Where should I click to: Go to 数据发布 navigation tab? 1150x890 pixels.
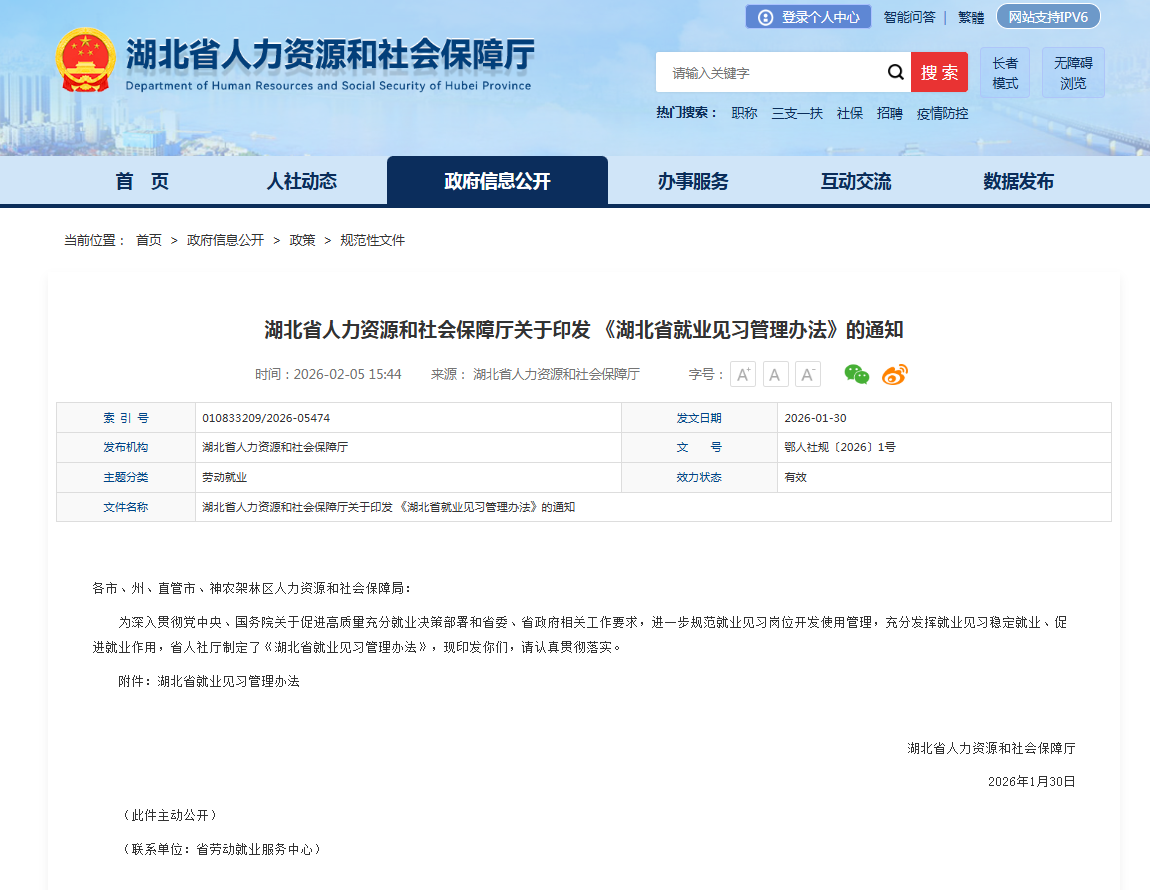coord(1018,181)
